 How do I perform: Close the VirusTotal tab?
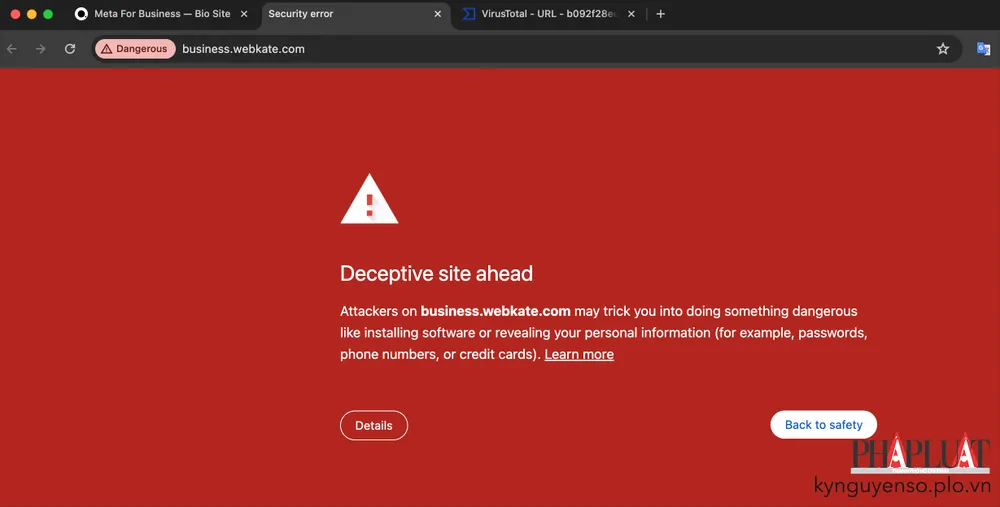coord(631,13)
